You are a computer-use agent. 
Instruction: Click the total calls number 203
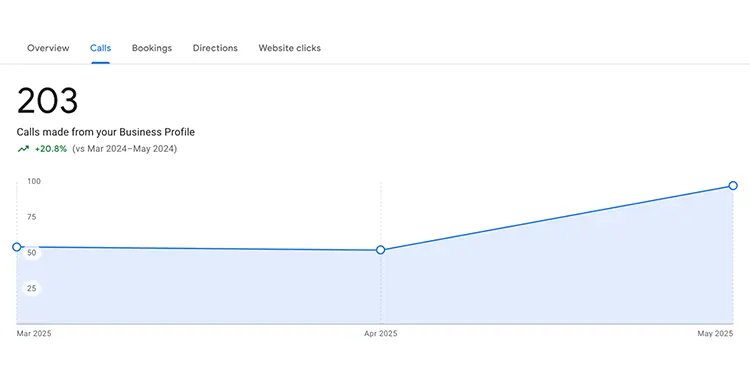[47, 101]
